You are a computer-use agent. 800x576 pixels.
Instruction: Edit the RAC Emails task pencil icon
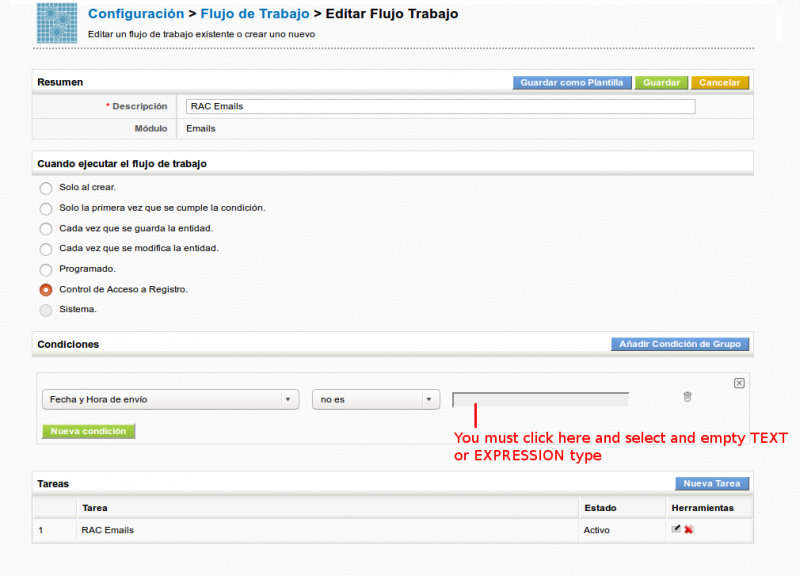pos(676,529)
